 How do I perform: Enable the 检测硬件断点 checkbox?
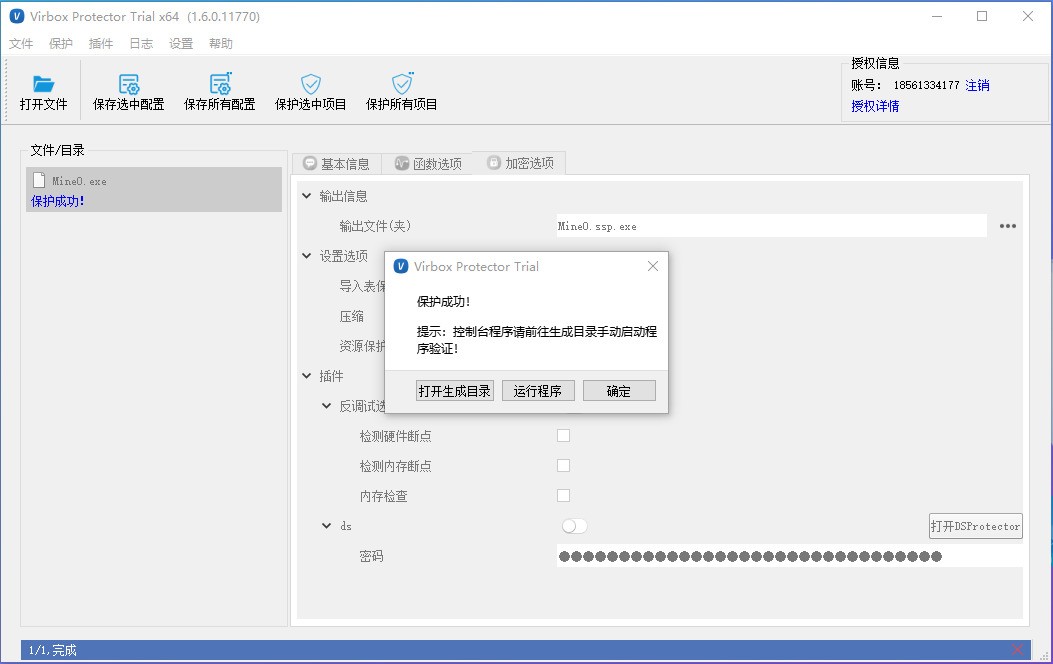[563, 436]
